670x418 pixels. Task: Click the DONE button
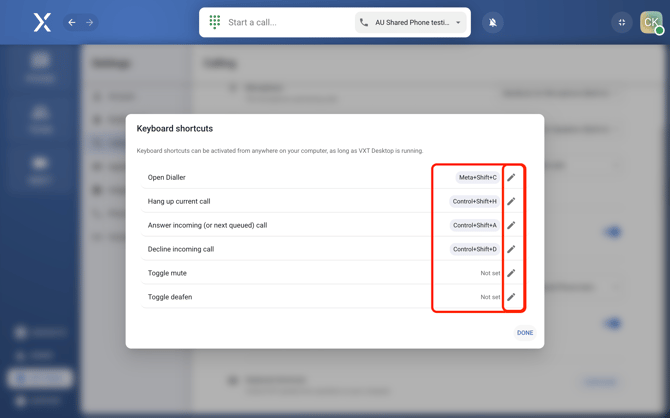[x=525, y=333]
